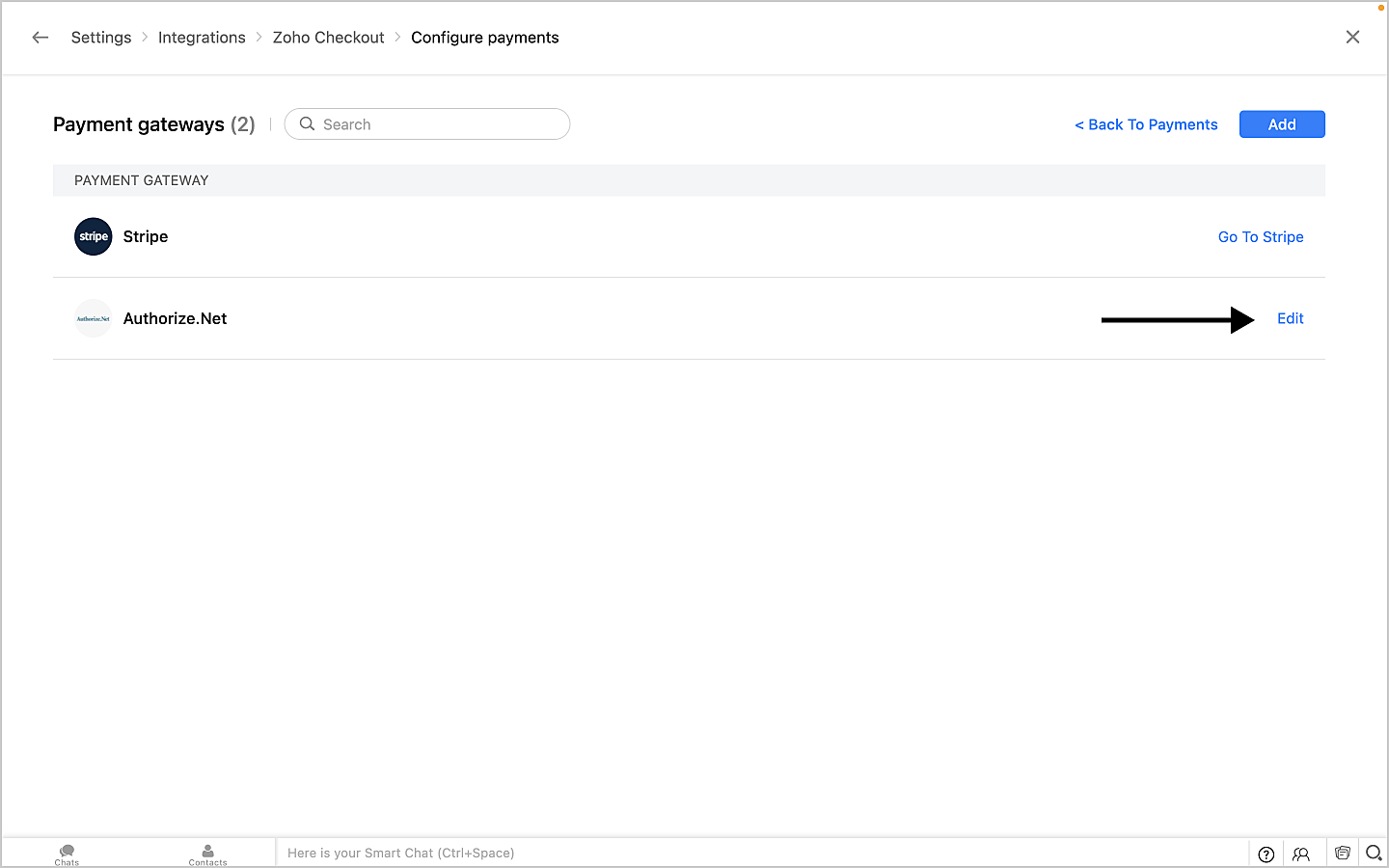Screen dimensions: 1389x868
Task: Click the Authorize.Net logo icon
Action: 94,318
